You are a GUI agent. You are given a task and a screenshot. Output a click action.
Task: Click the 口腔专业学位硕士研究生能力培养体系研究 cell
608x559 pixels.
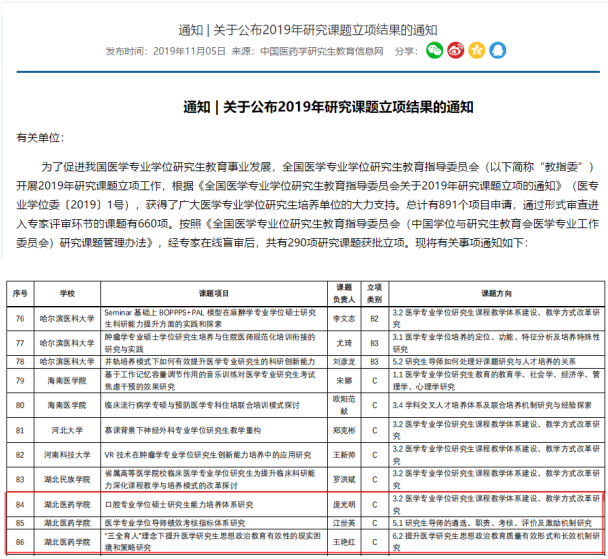pos(214,504)
